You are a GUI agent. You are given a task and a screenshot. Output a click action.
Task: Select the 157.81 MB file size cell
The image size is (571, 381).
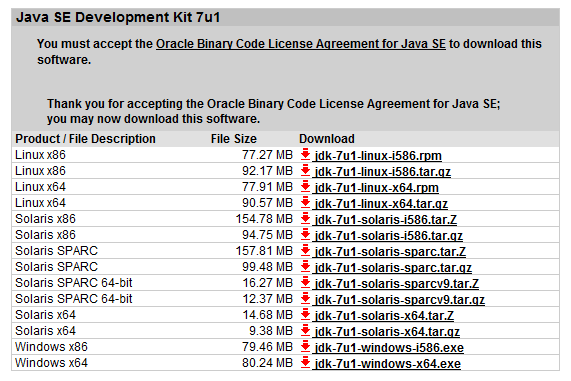point(264,251)
